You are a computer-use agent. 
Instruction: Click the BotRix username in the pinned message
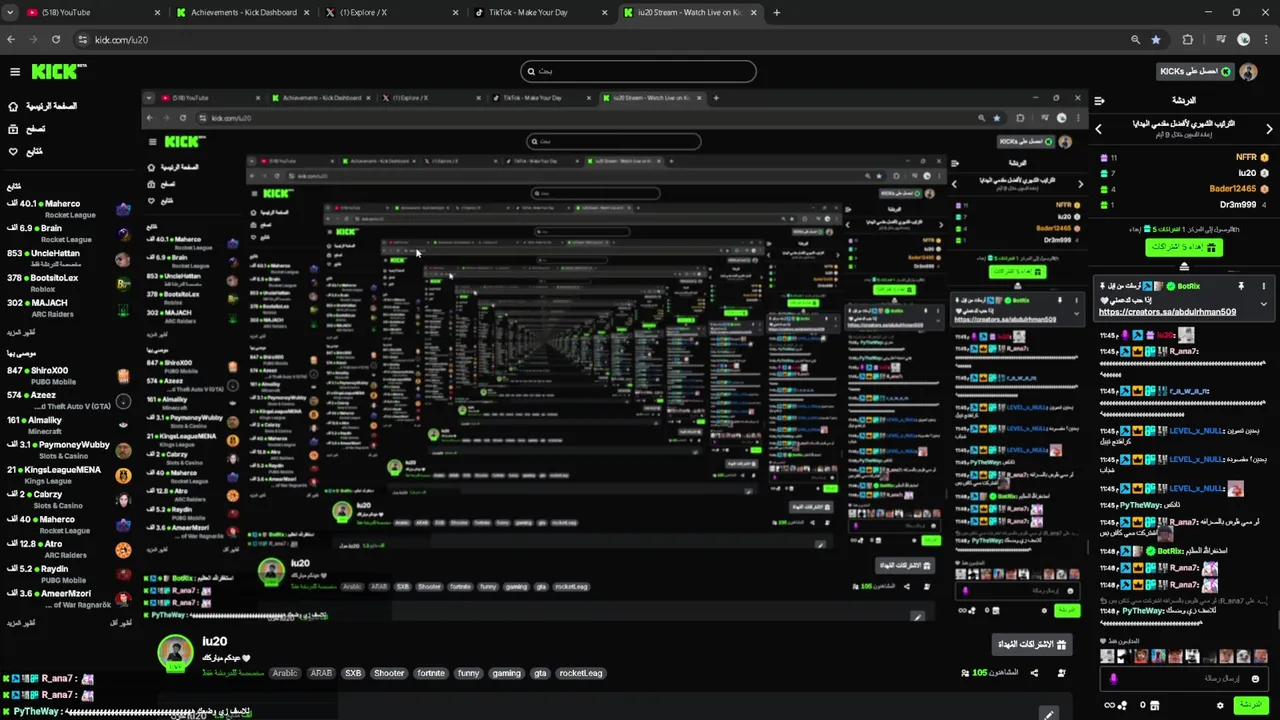[x=1188, y=287]
